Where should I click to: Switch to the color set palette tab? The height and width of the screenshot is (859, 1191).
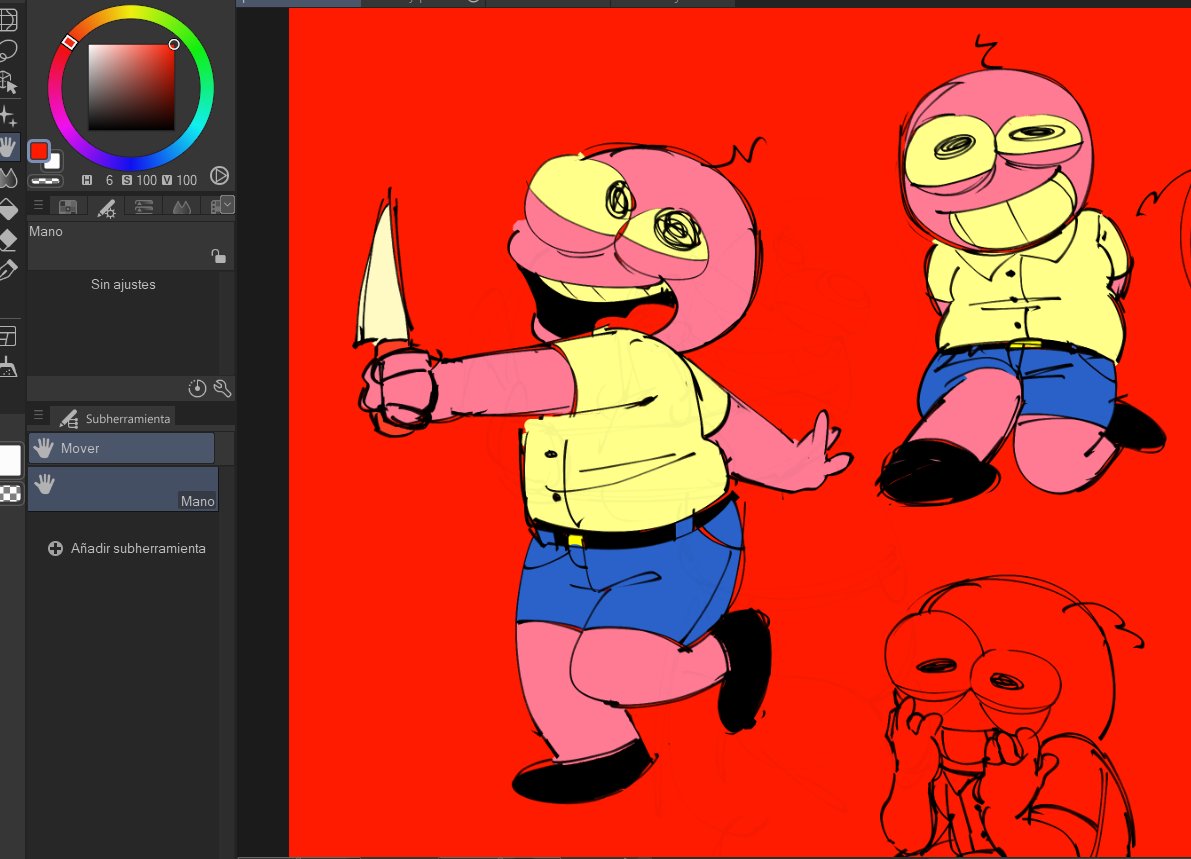(68, 207)
